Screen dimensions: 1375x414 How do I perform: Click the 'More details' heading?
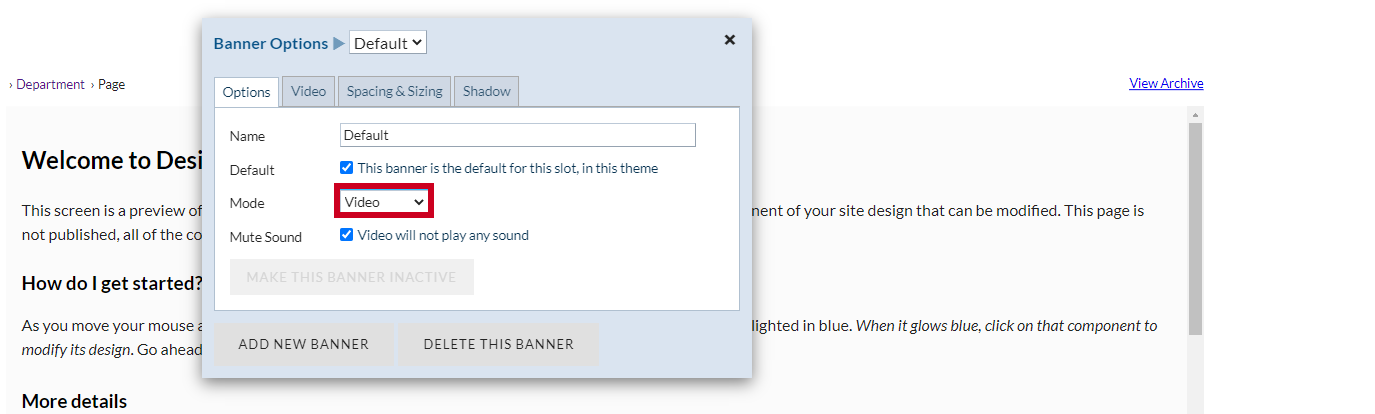coord(74,402)
